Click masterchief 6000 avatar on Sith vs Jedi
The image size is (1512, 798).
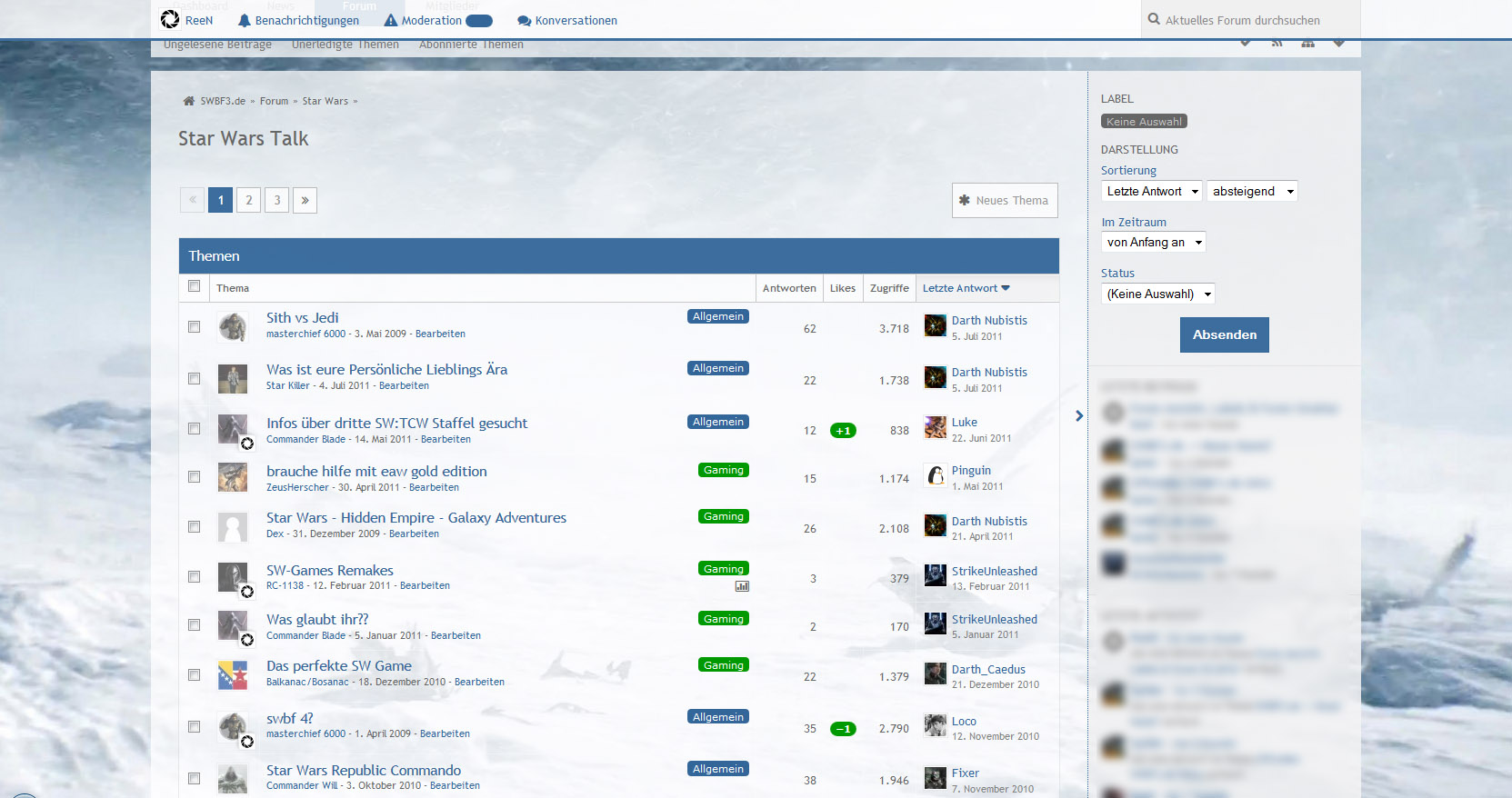[233, 326]
